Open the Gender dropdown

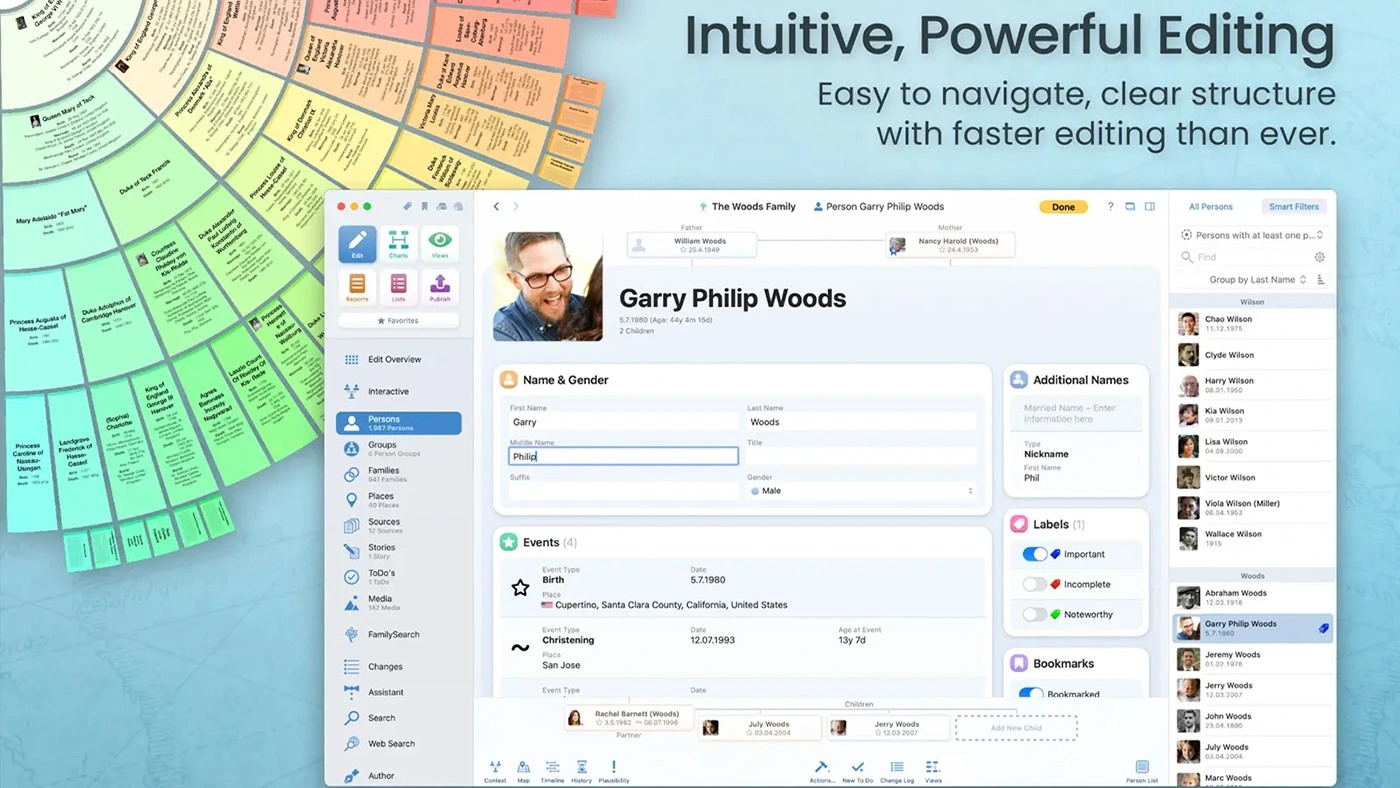coord(860,491)
